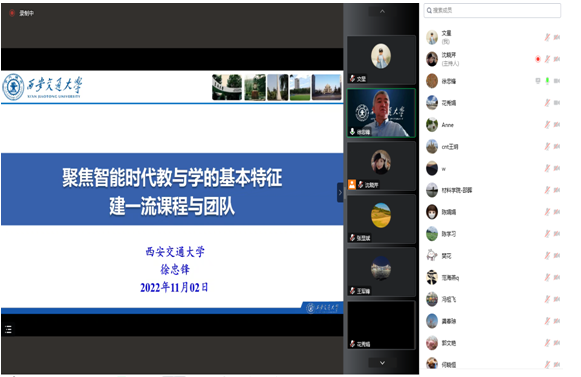The width and height of the screenshot is (581, 377).
Task: Open the slide menu icon below presentation
Action: coord(8,329)
